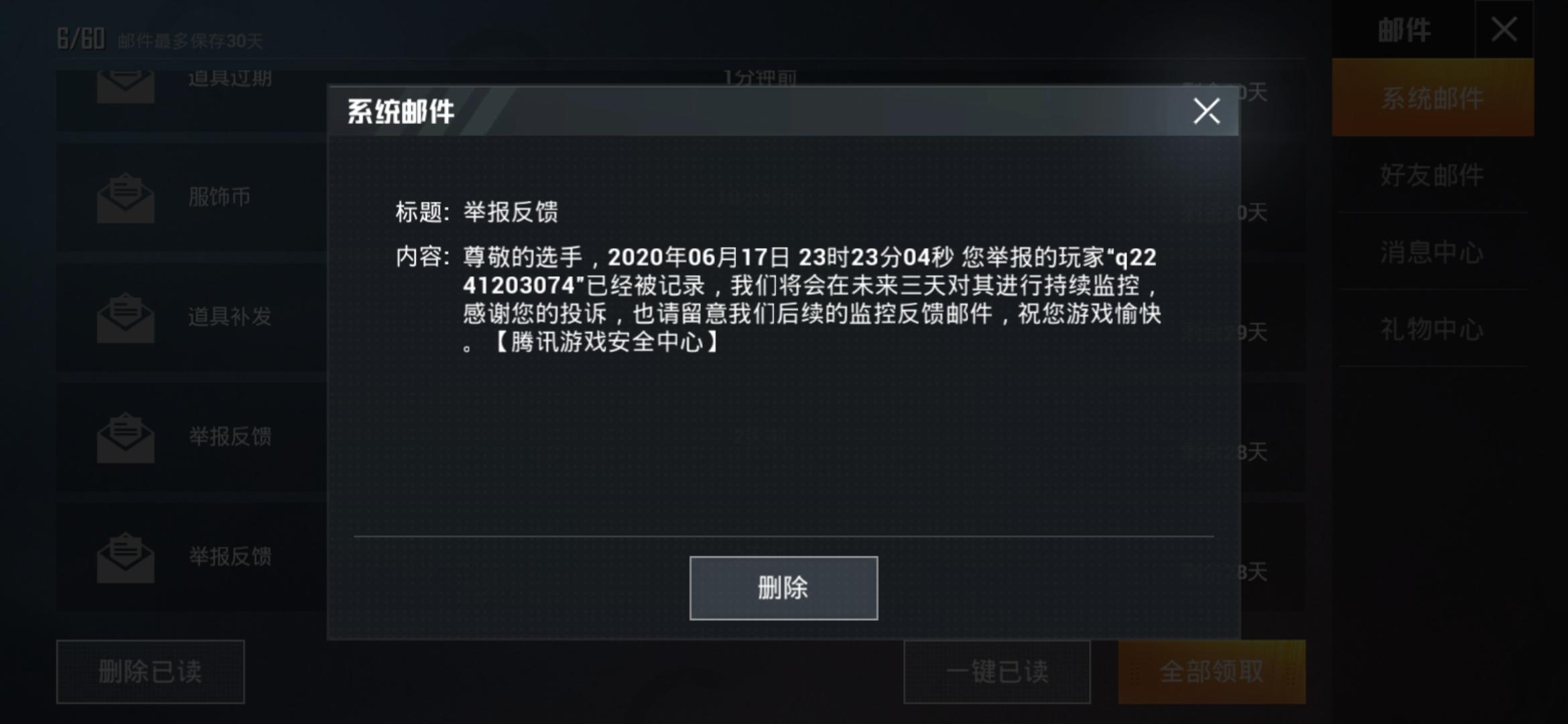Open the 礼物中心 tab

[1433, 329]
